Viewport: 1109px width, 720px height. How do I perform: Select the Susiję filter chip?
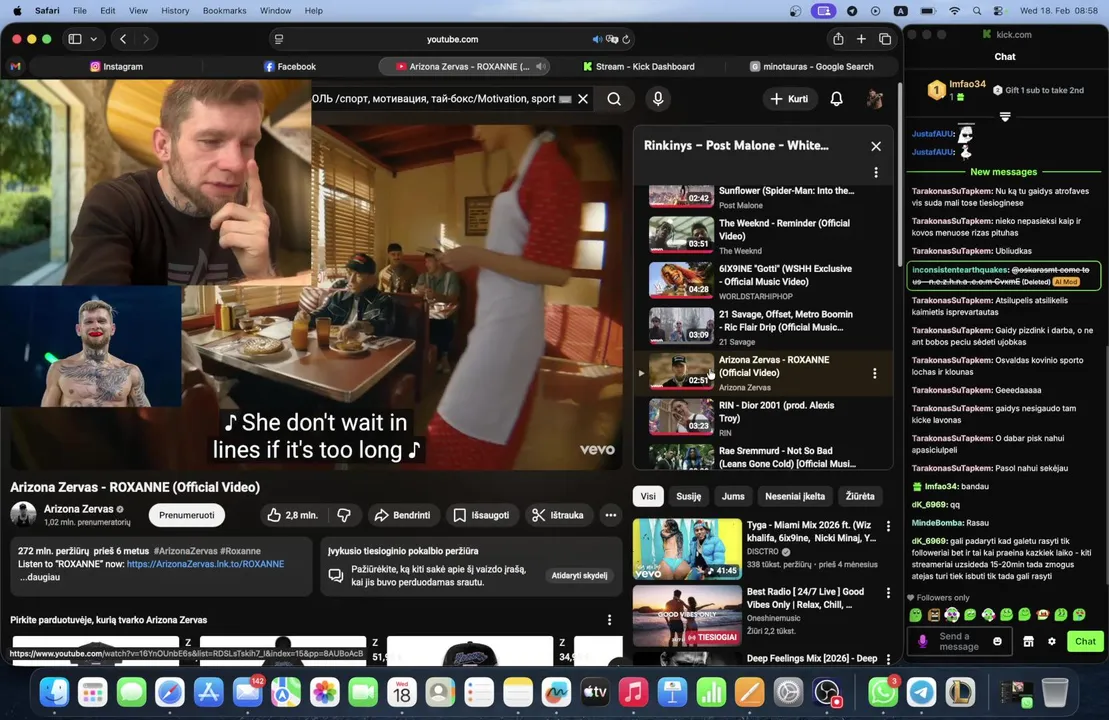[688, 496]
